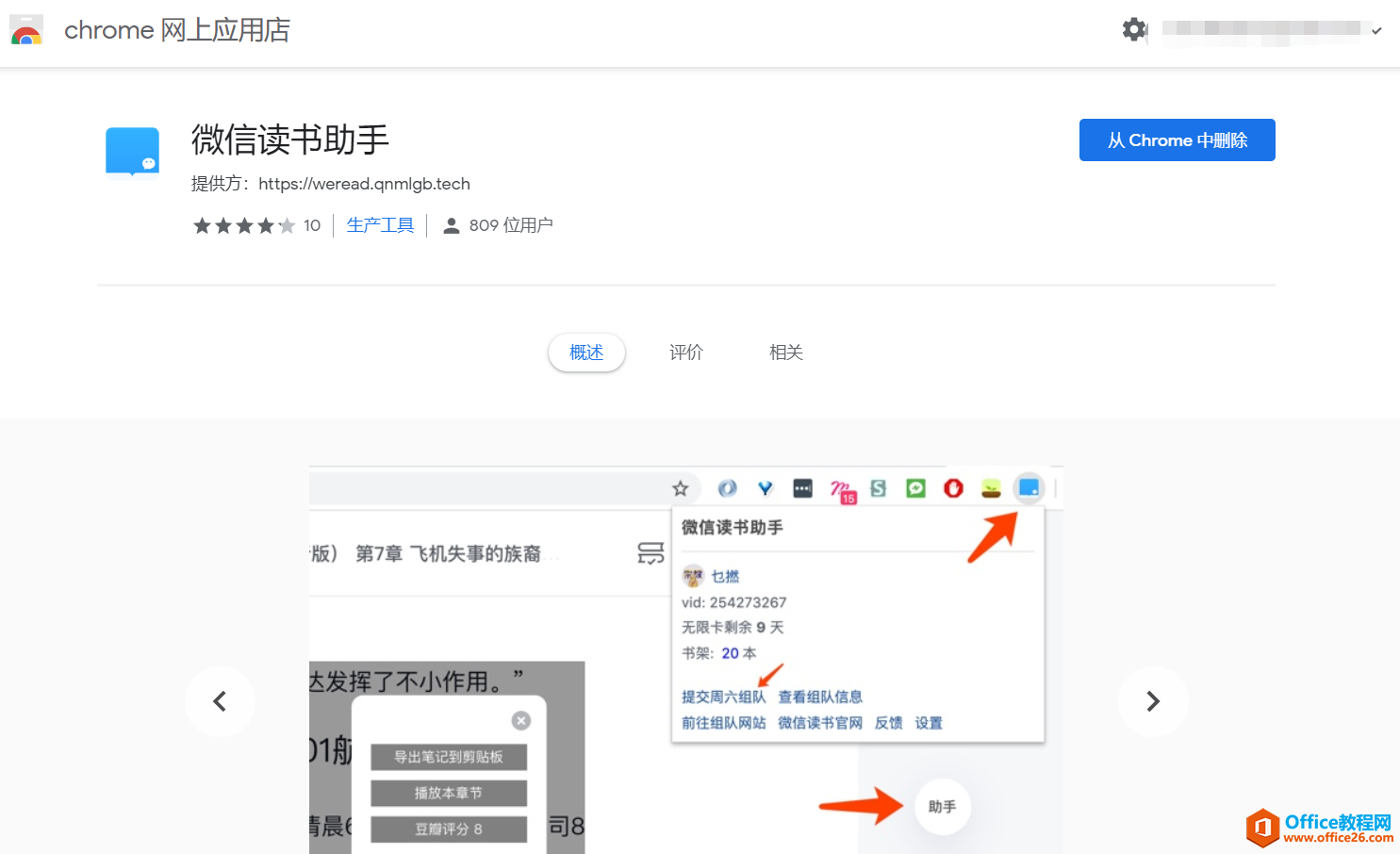Select the 809 位用户 text
The height and width of the screenshot is (854, 1400).
point(511,225)
